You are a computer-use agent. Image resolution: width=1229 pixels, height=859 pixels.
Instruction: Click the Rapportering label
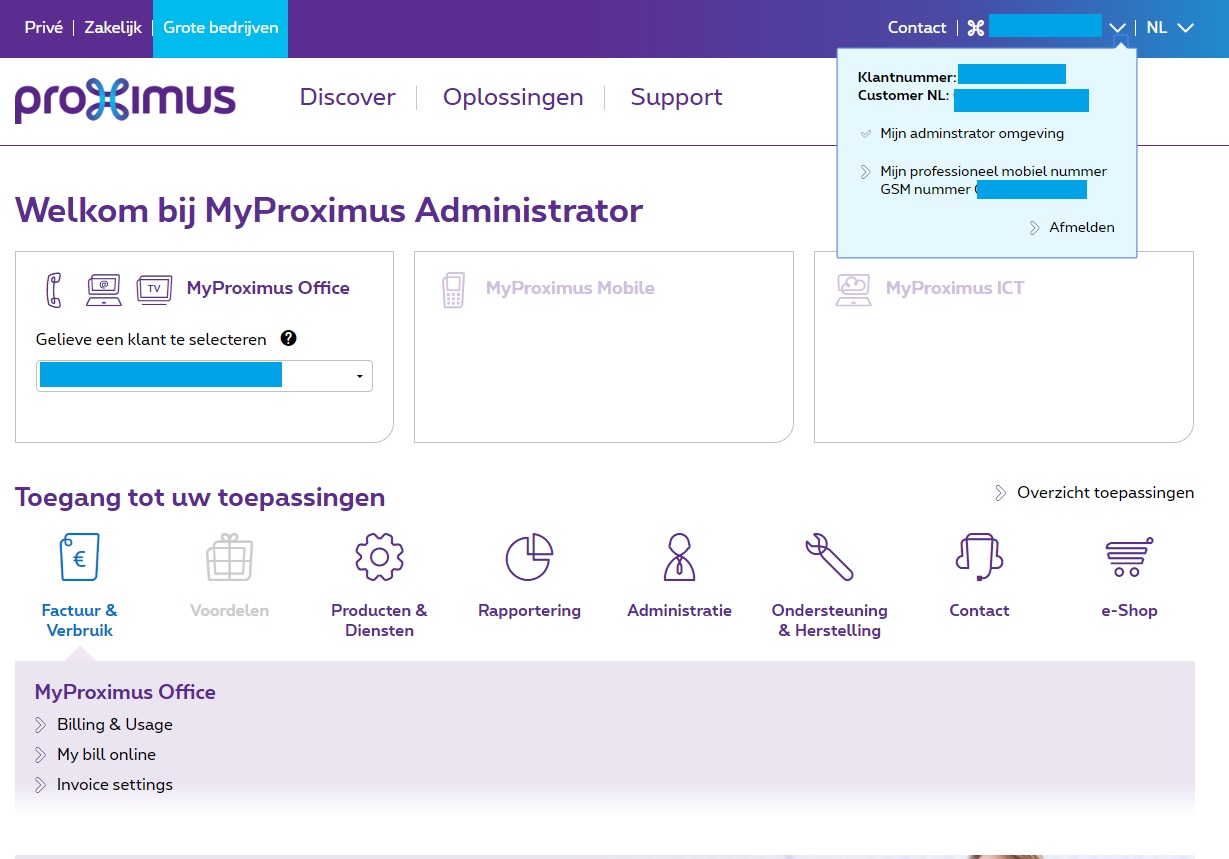(x=529, y=611)
